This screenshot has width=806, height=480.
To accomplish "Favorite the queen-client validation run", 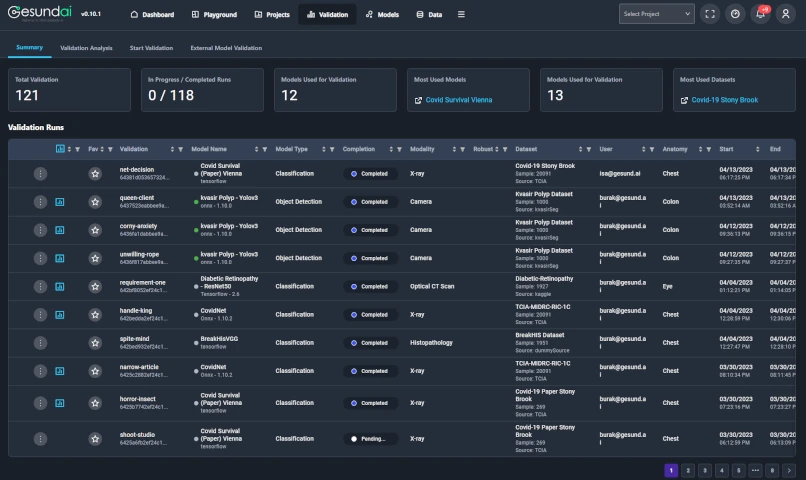I will point(95,202).
